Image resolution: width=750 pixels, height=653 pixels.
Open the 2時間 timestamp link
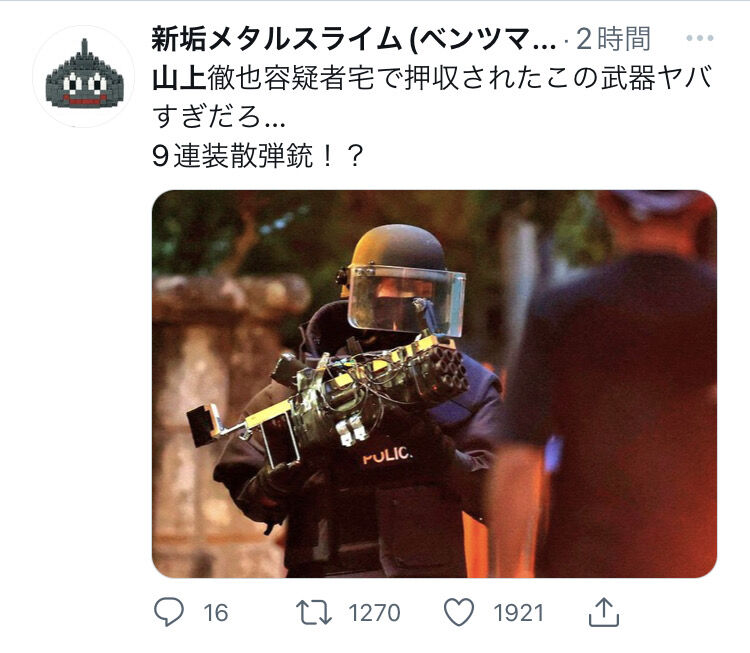tap(613, 39)
